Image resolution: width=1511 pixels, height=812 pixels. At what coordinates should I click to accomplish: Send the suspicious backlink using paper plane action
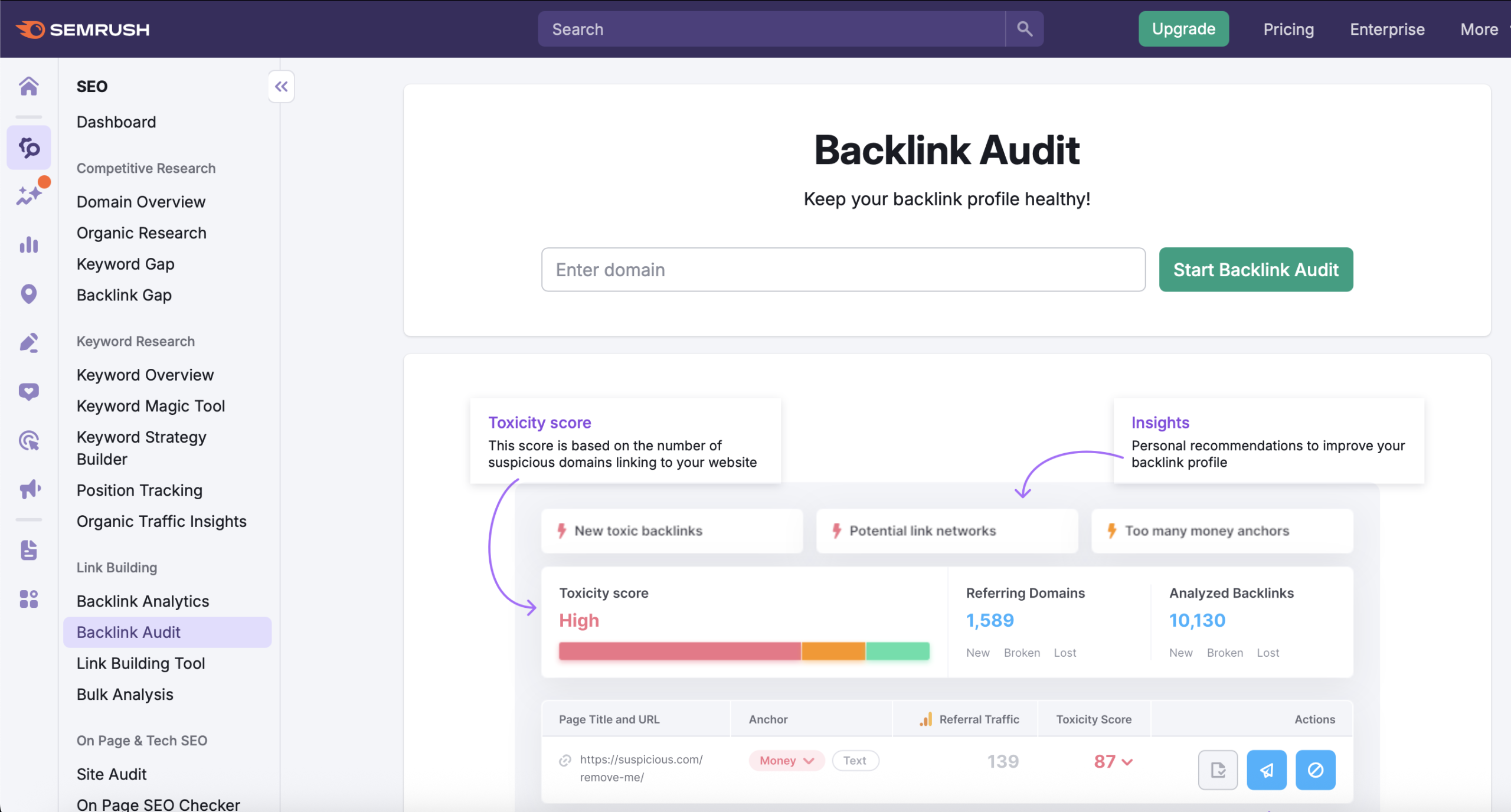[1267, 770]
